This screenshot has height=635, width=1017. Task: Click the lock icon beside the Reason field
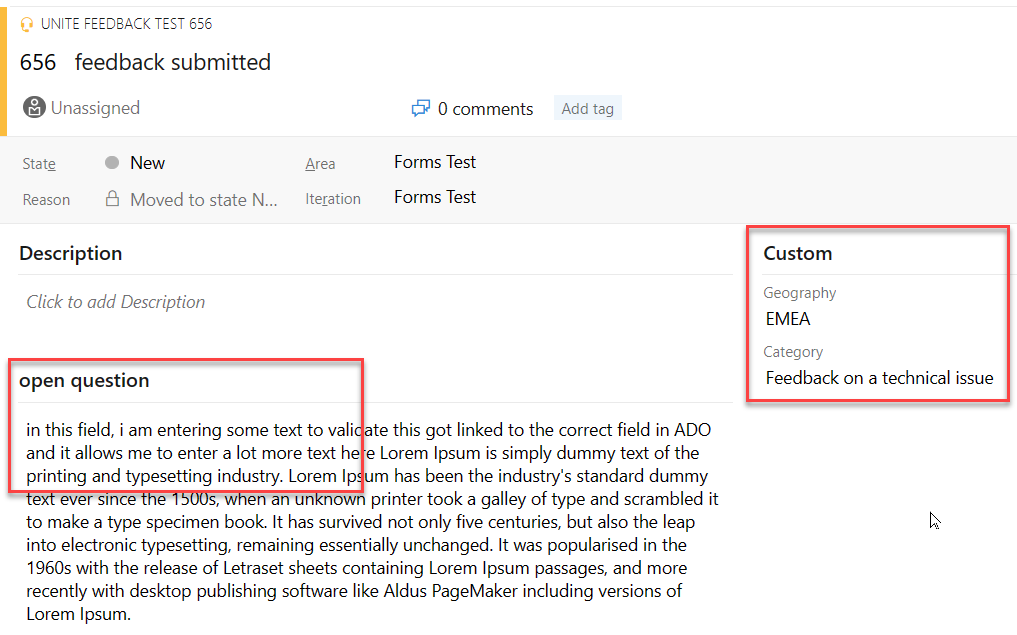[111, 199]
